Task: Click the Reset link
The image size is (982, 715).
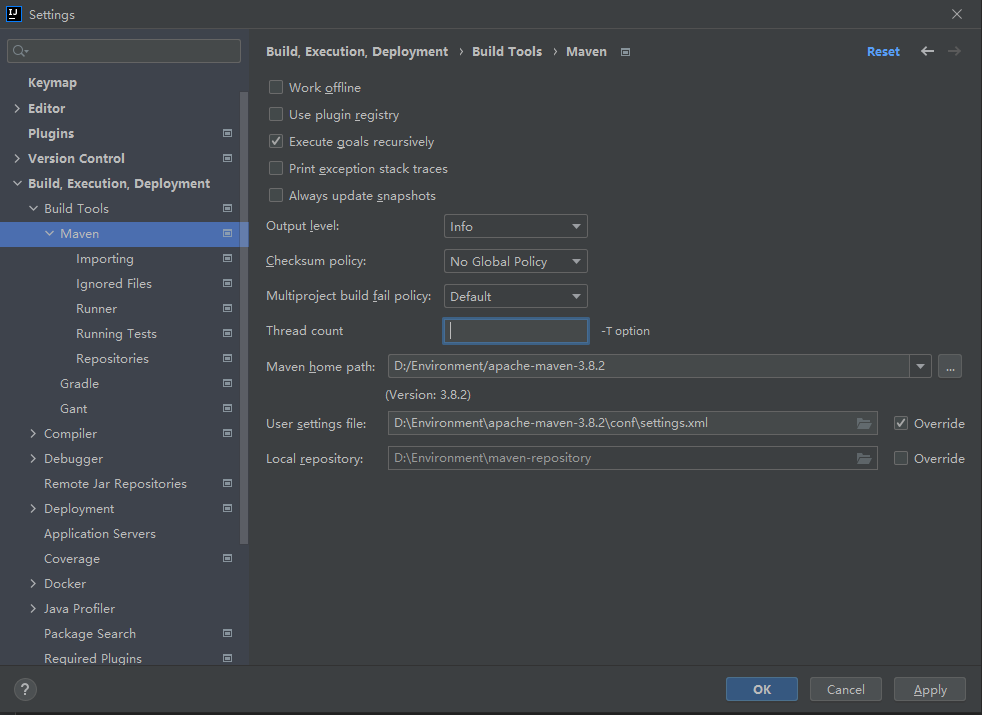Action: [x=883, y=52]
